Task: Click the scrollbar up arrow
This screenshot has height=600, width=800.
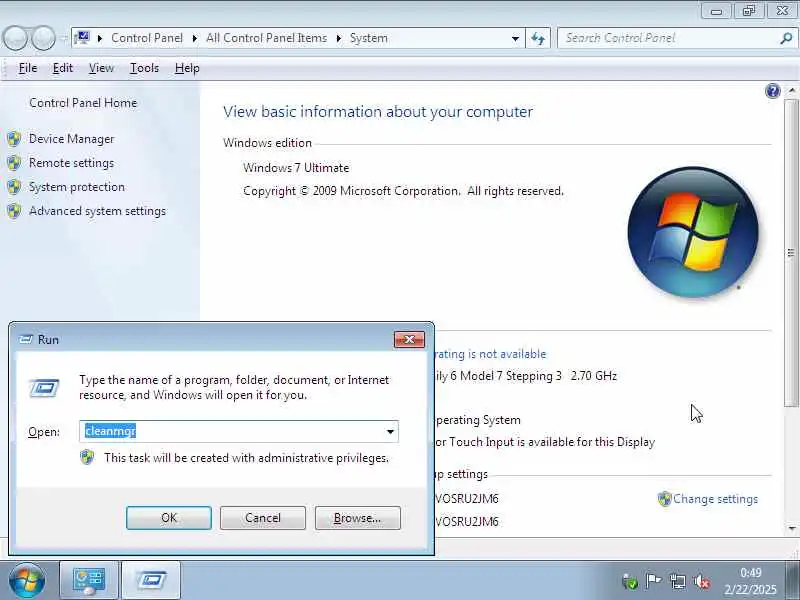Action: click(x=791, y=90)
